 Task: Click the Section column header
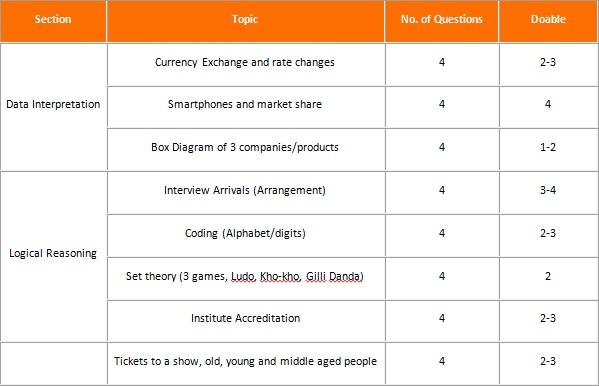click(x=53, y=21)
